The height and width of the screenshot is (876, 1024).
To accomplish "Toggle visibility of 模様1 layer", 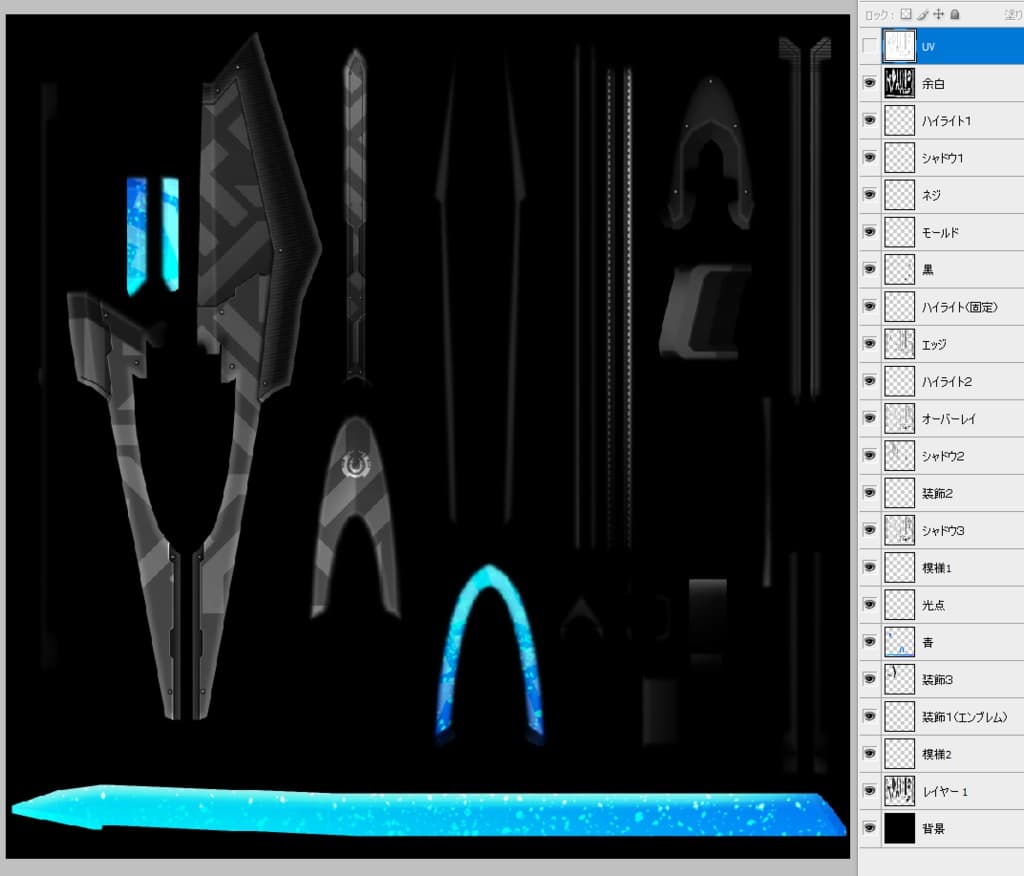I will click(x=869, y=567).
